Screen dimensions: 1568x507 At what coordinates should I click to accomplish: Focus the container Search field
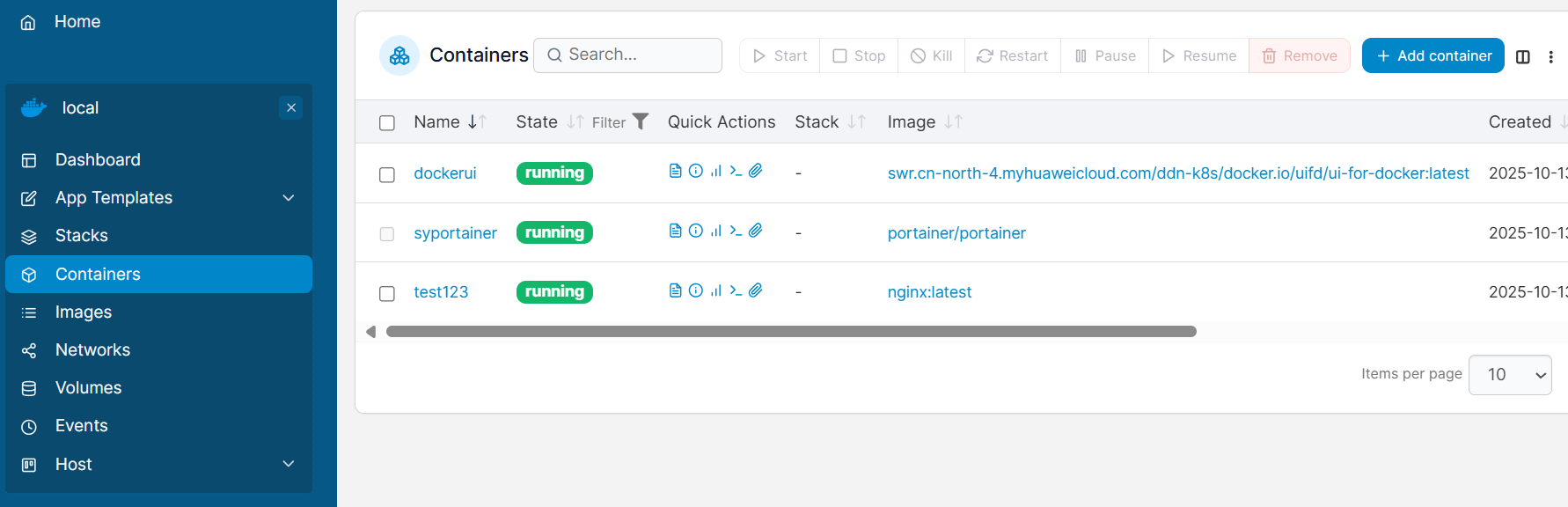[x=627, y=55]
